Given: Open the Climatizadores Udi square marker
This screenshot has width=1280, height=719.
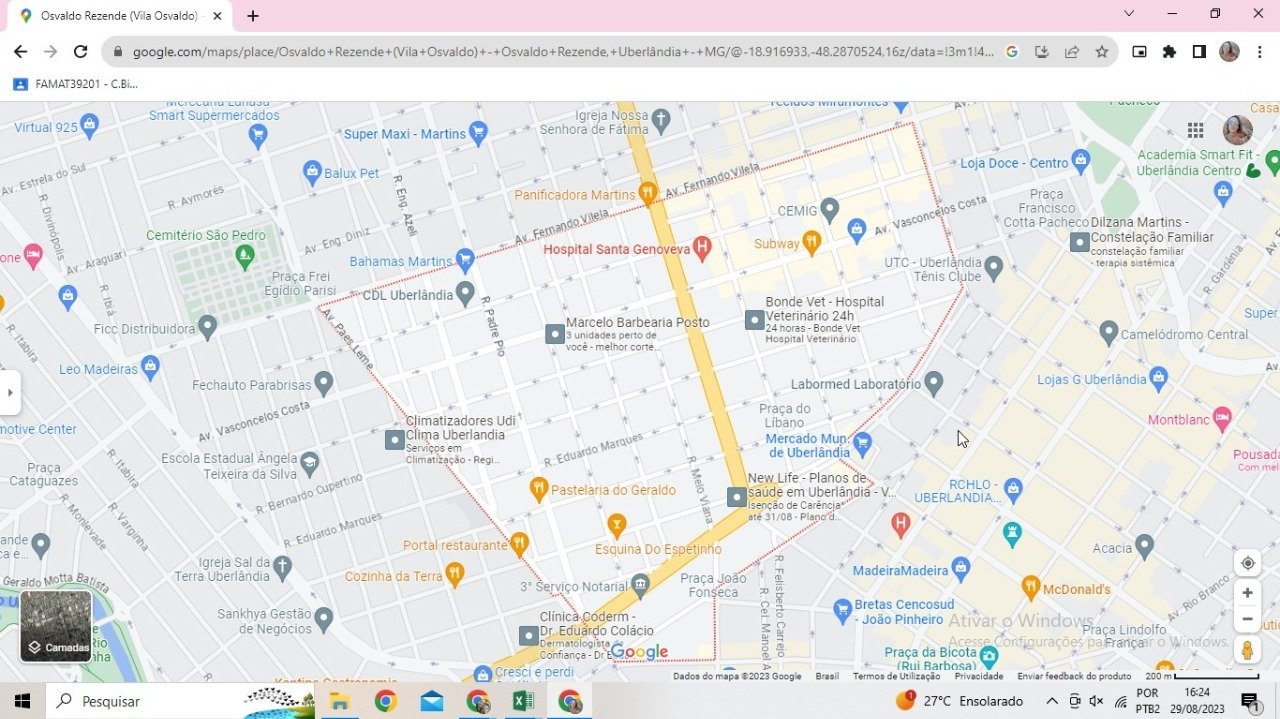Looking at the screenshot, I should point(395,439).
